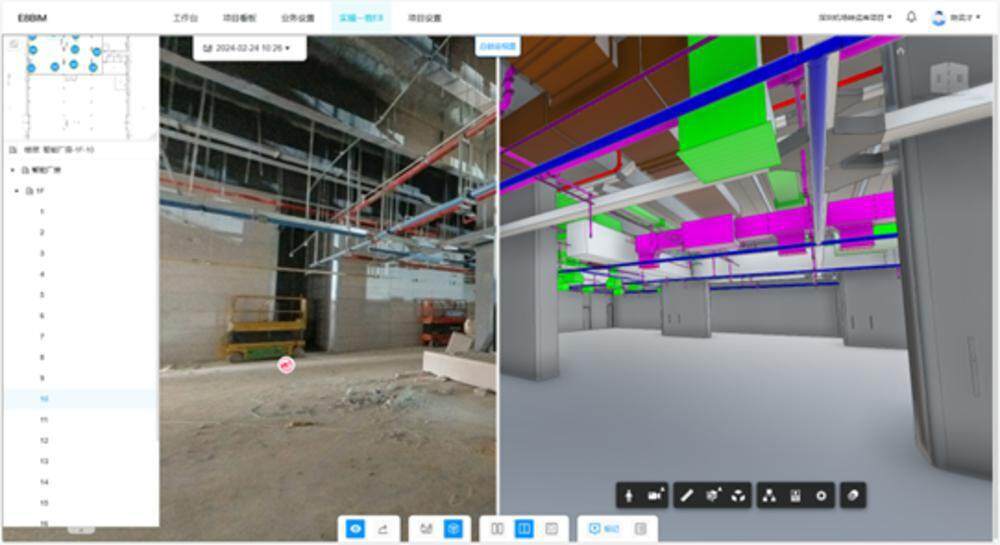1000x545 pixels.
Task: Select the rightmost dark toolbar icon
Action: [x=853, y=495]
